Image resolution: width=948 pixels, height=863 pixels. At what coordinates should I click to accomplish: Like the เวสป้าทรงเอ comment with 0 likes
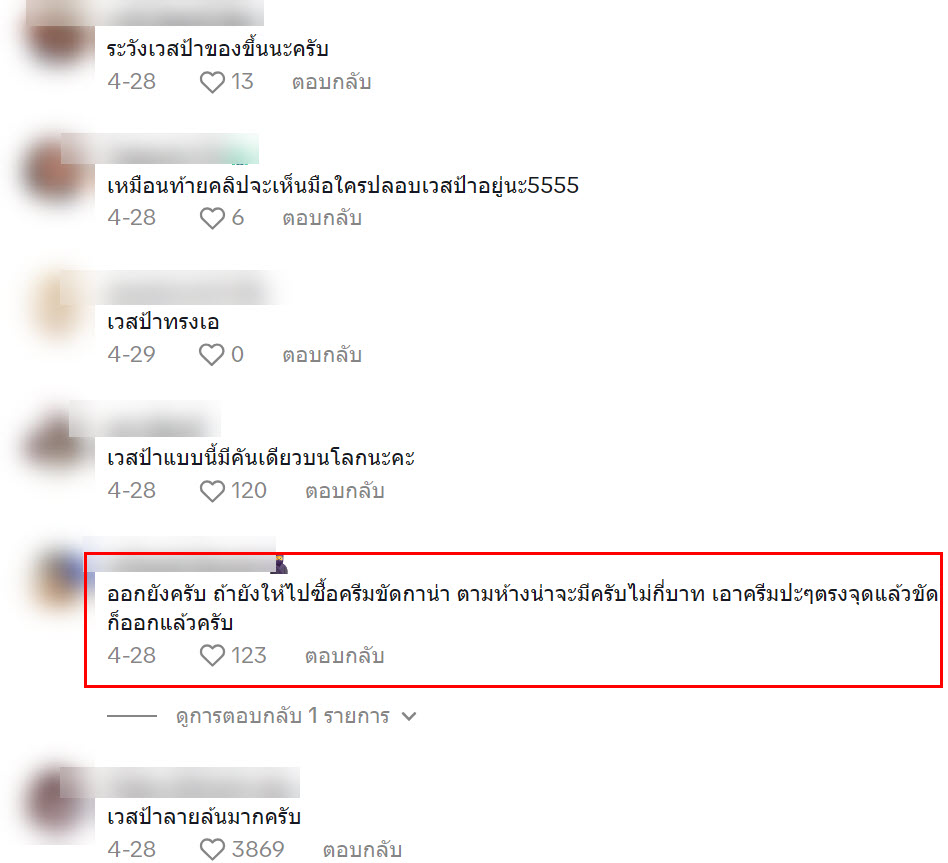pos(212,355)
